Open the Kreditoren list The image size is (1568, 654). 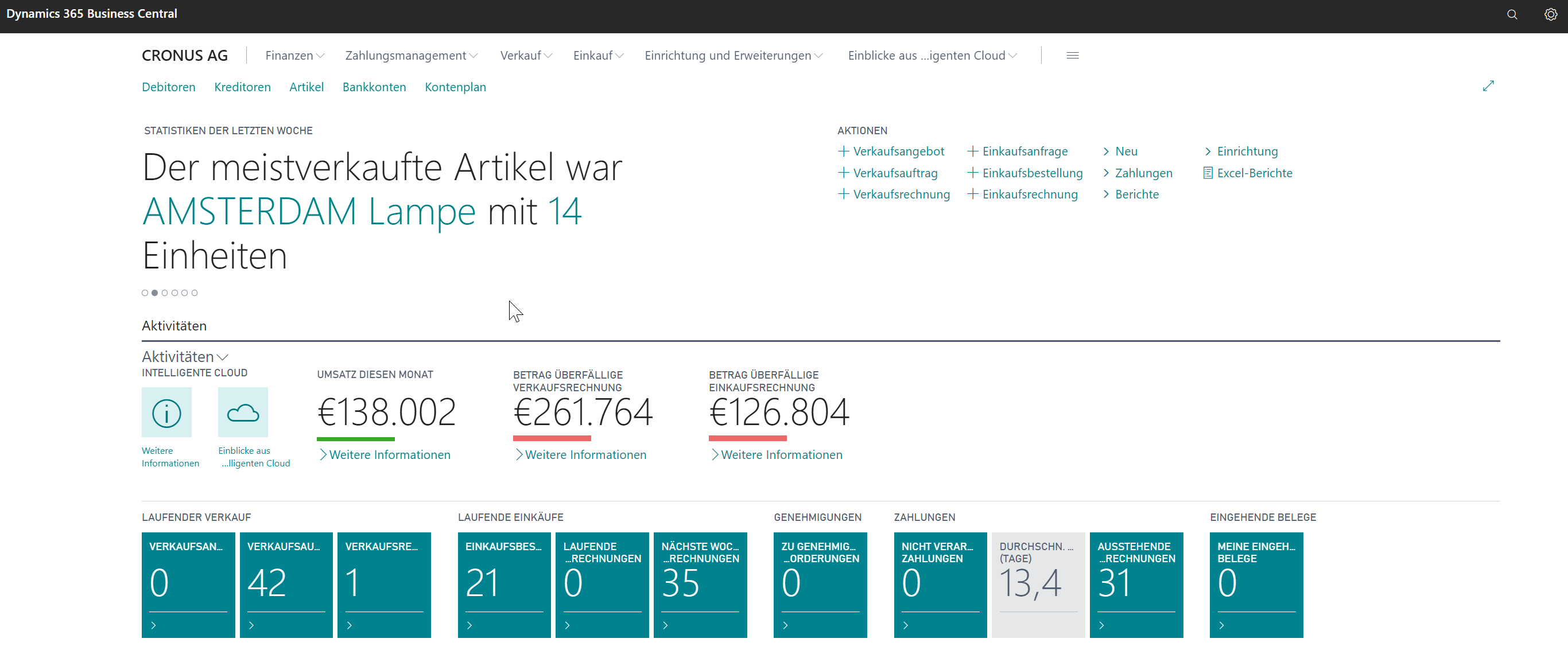(242, 87)
